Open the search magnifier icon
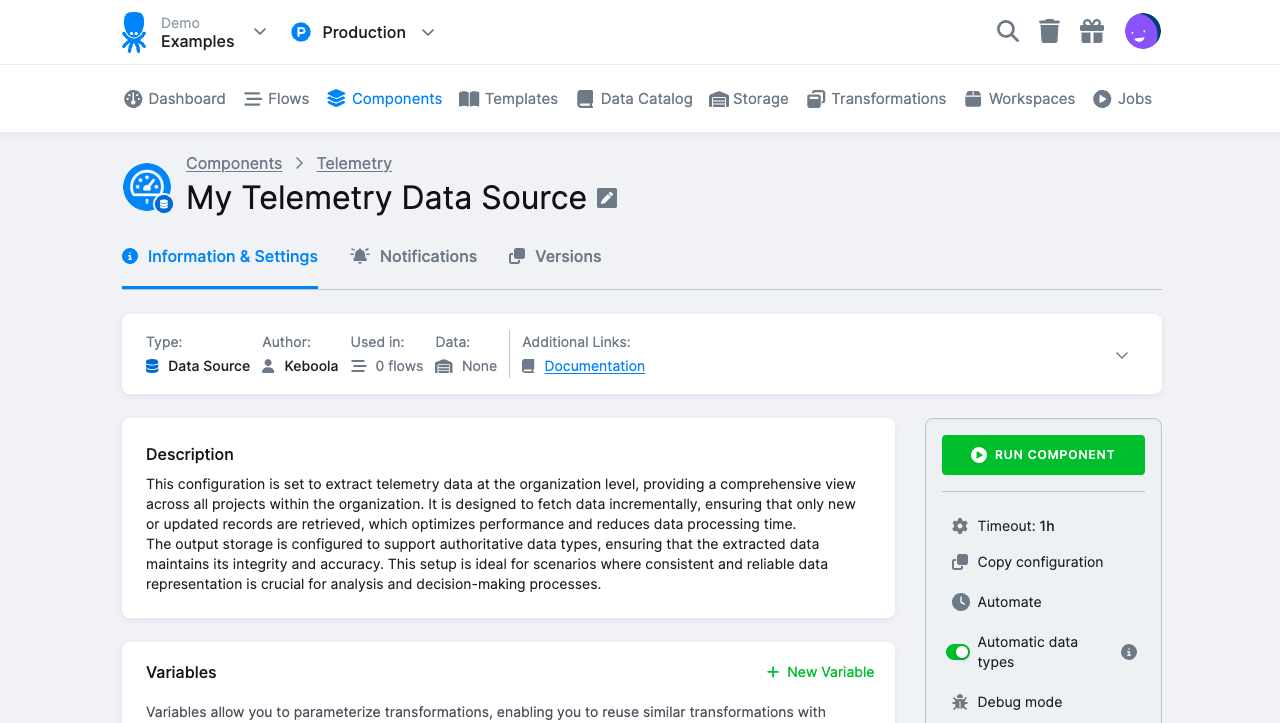This screenshot has height=723, width=1280. pyautogui.click(x=1007, y=31)
